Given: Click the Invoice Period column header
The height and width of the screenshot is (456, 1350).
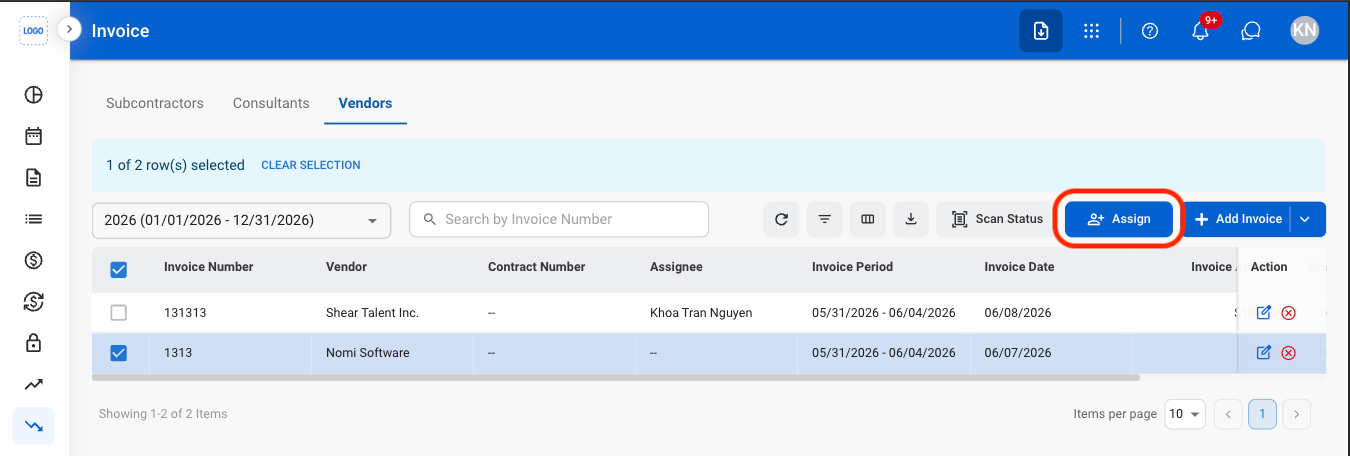Looking at the screenshot, I should pos(853,267).
